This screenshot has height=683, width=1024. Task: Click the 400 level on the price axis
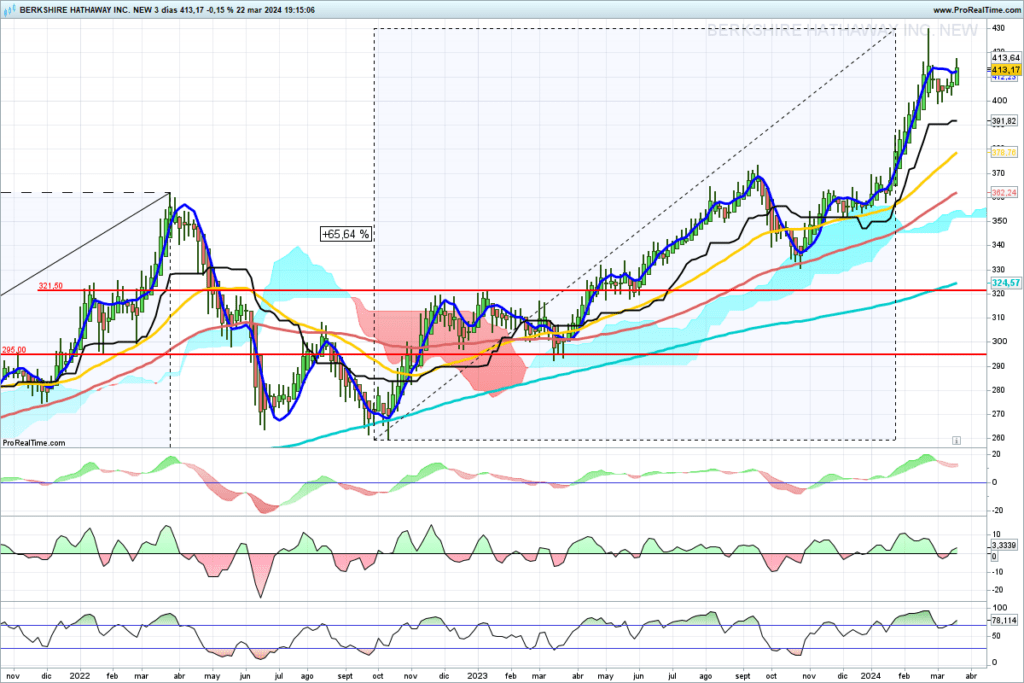tap(999, 101)
